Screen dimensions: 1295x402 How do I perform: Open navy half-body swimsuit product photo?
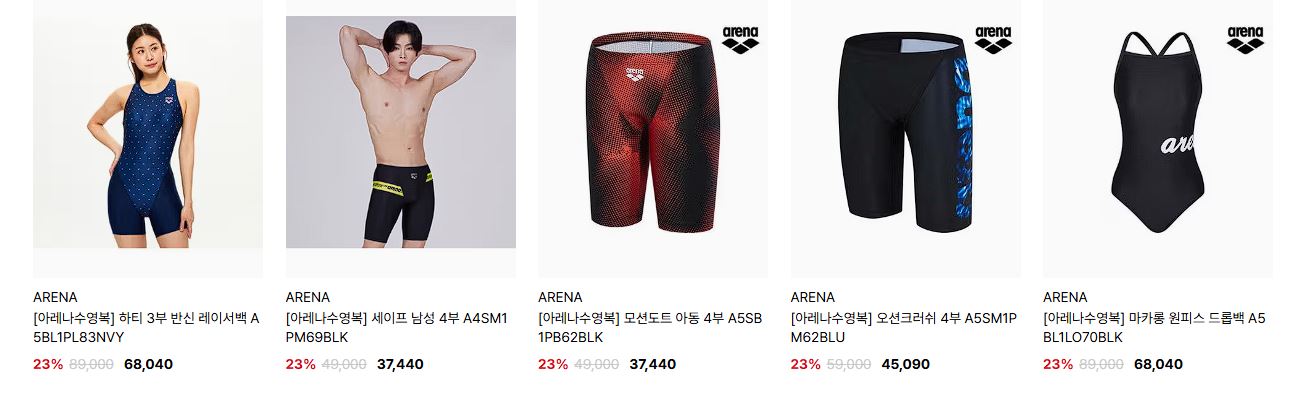148,139
